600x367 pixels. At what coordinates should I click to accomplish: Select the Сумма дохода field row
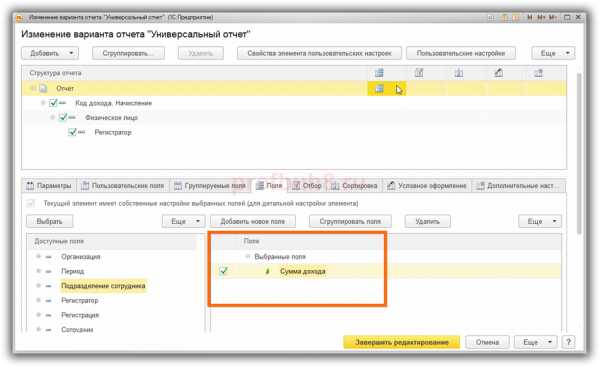tap(386, 271)
